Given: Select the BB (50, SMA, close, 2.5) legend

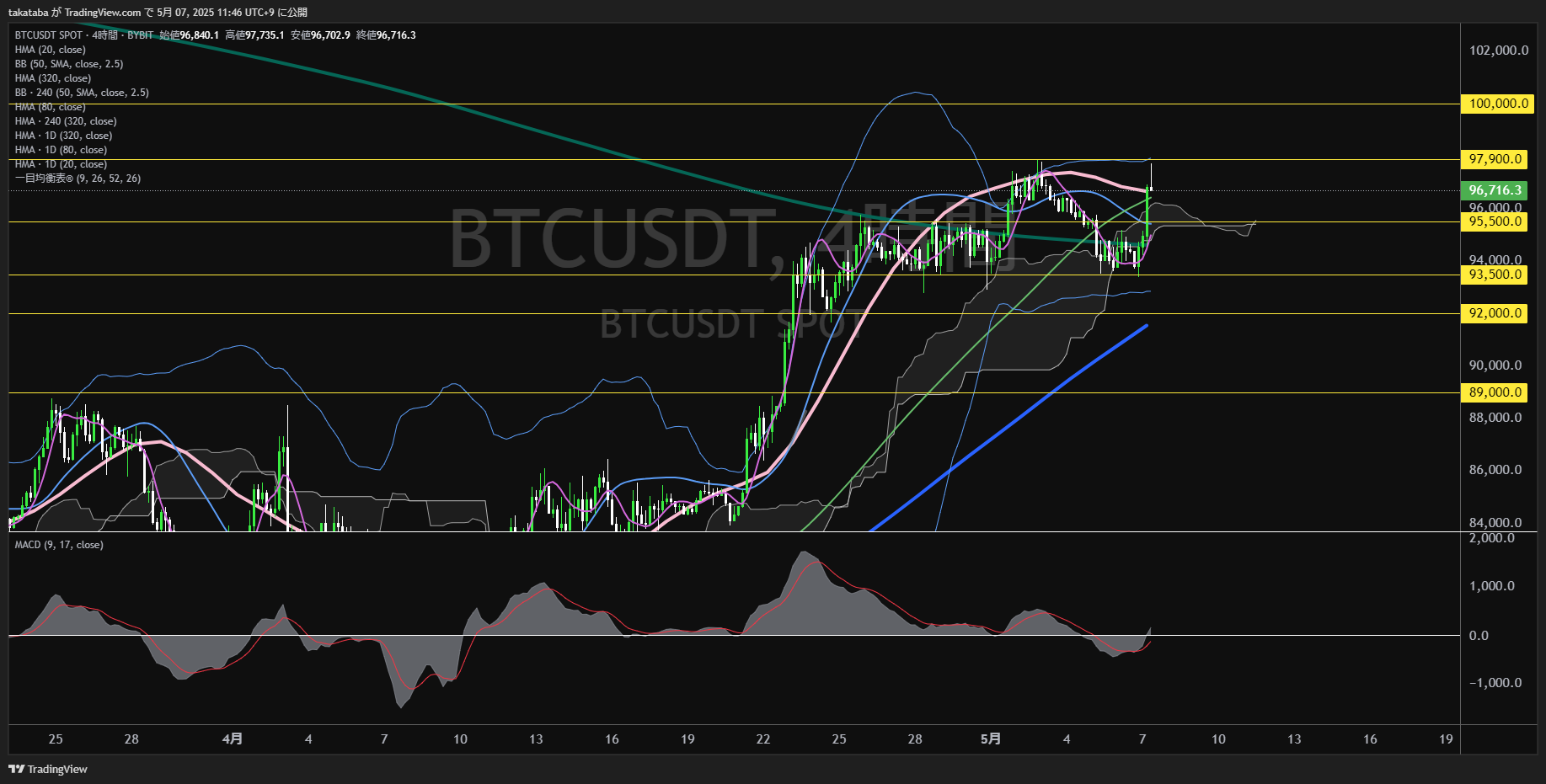Looking at the screenshot, I should coord(69,64).
